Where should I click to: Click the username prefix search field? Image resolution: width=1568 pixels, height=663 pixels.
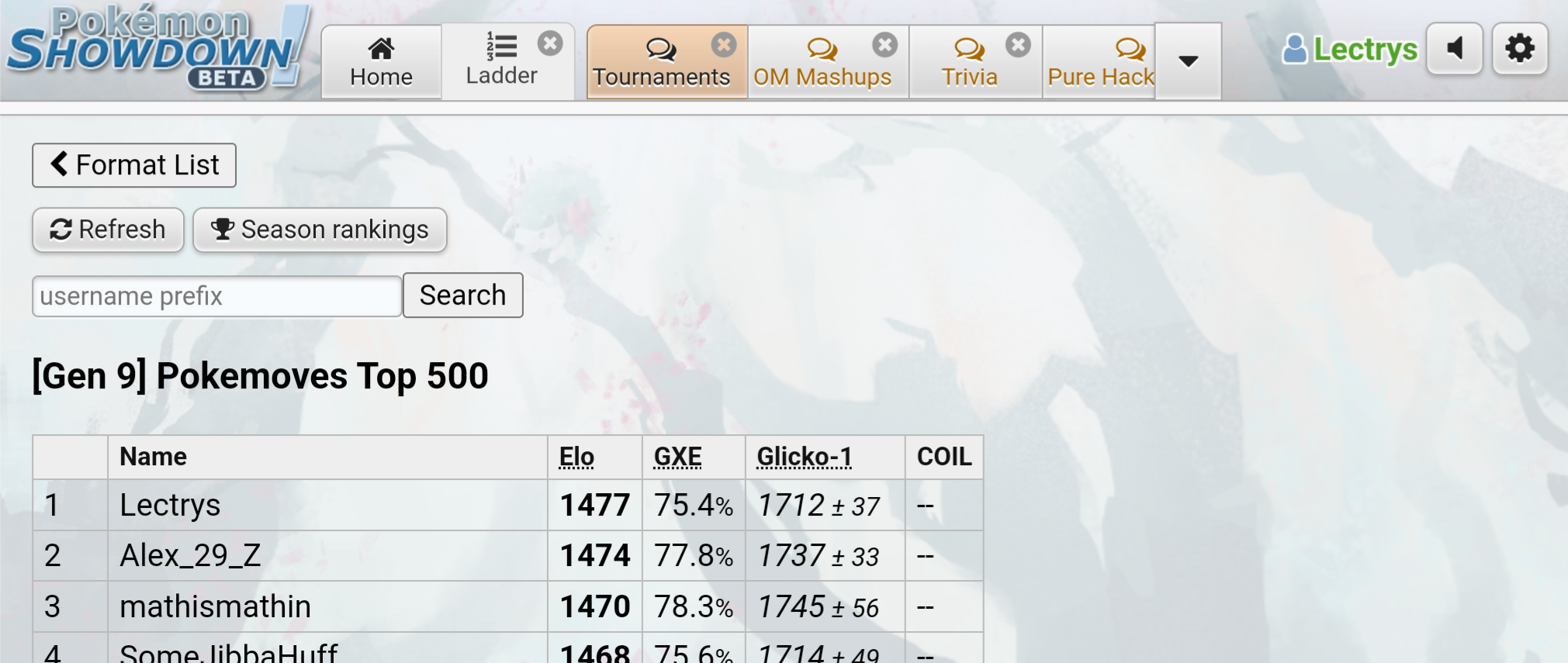[x=216, y=296]
